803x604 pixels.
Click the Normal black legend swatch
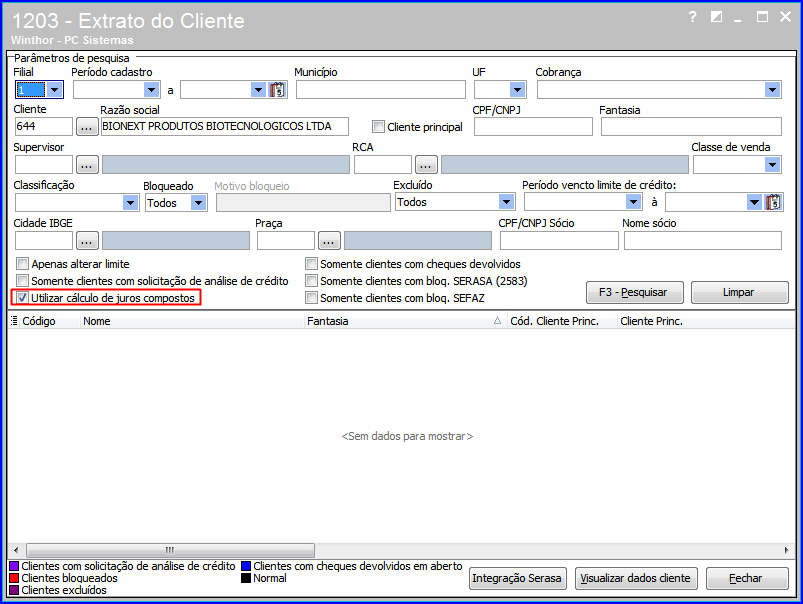[246, 578]
